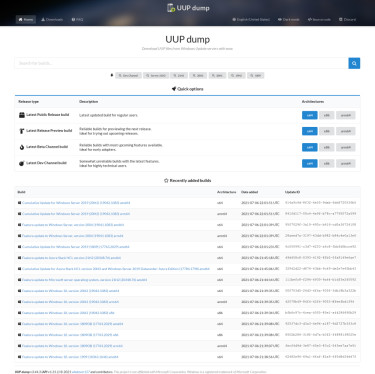Screen dimensions: 375x374
Task: Click the Latest Beta Channel build icon
Action: (22, 147)
